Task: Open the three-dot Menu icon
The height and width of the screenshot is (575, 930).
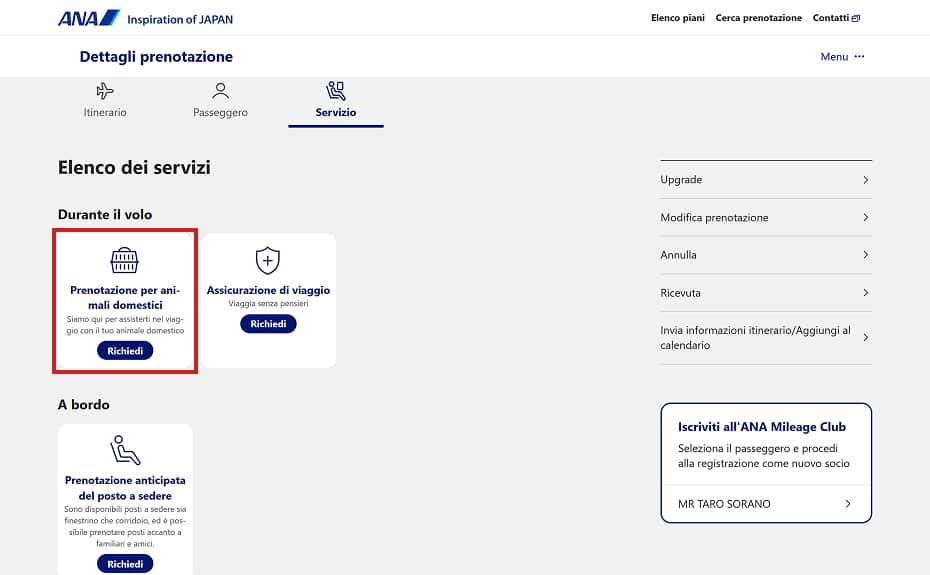Action: [x=859, y=57]
